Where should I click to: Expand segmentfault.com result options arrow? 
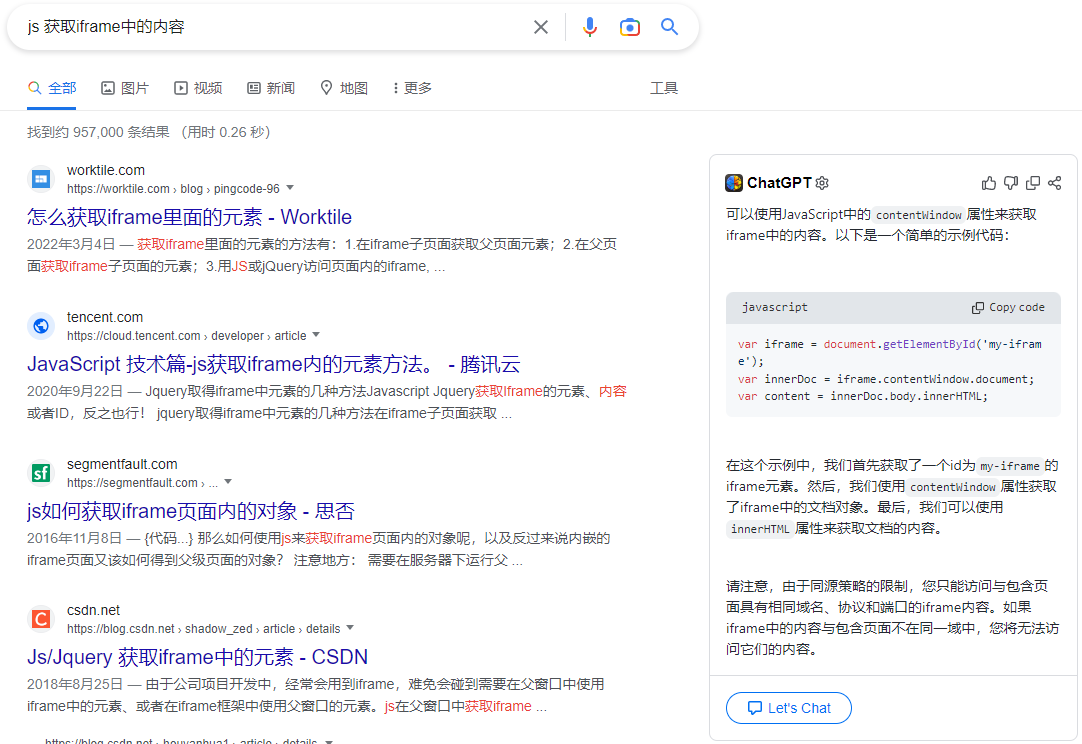pos(228,482)
